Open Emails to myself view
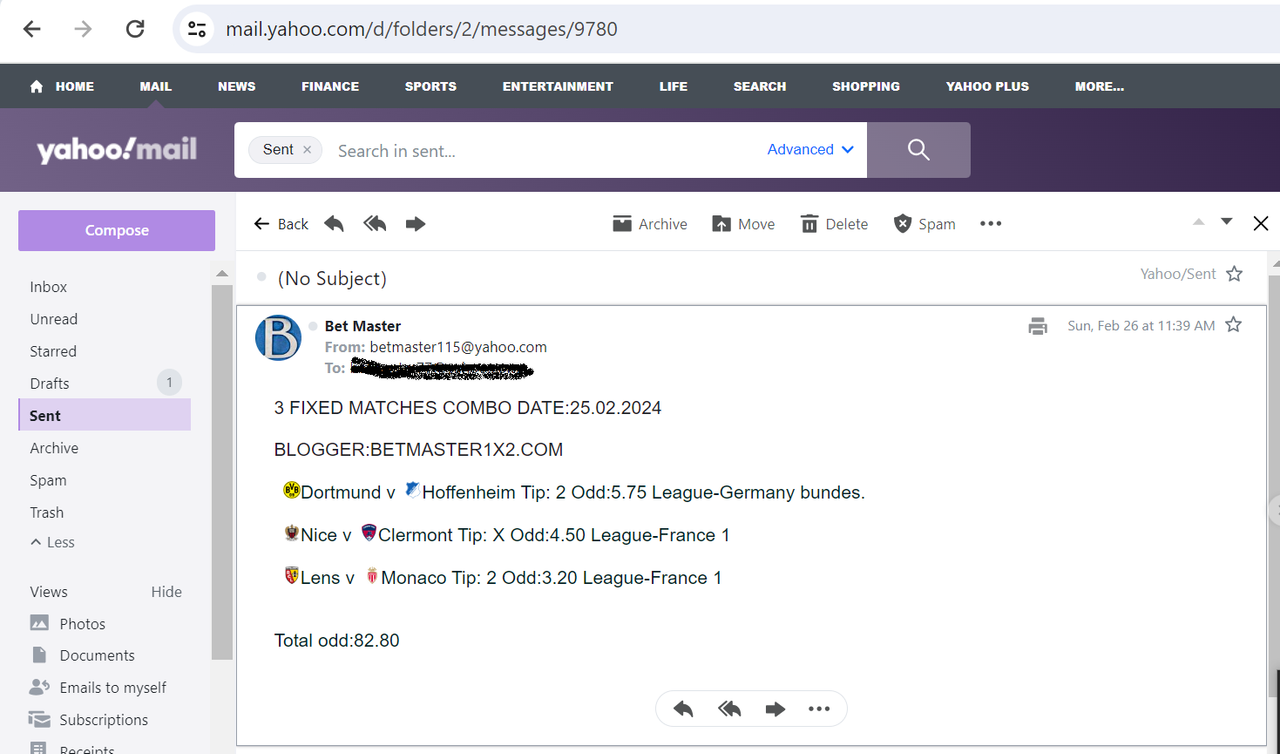 pos(98,688)
